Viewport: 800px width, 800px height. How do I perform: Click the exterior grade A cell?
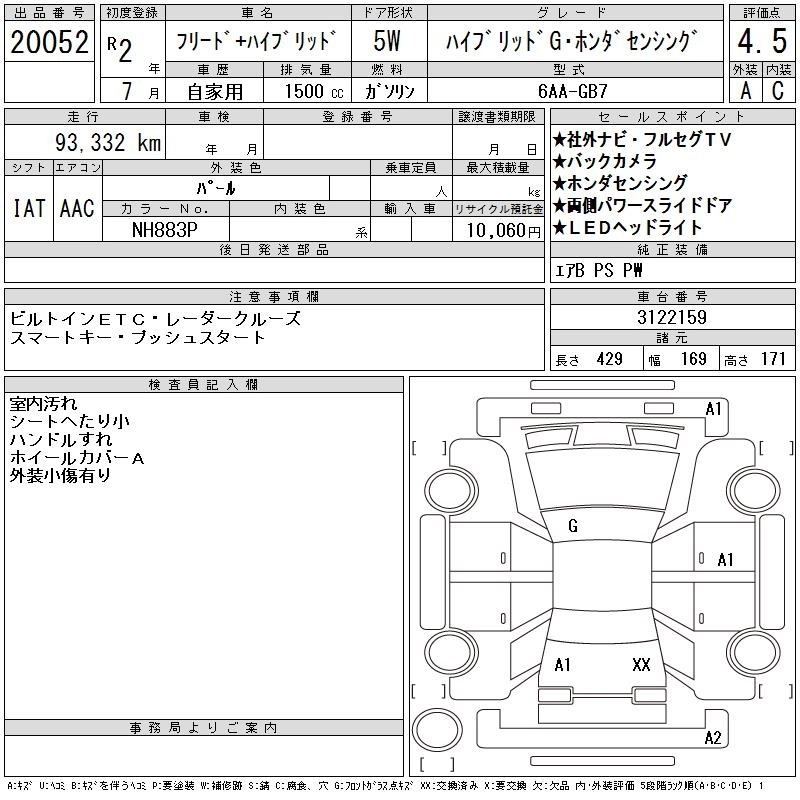click(x=745, y=90)
